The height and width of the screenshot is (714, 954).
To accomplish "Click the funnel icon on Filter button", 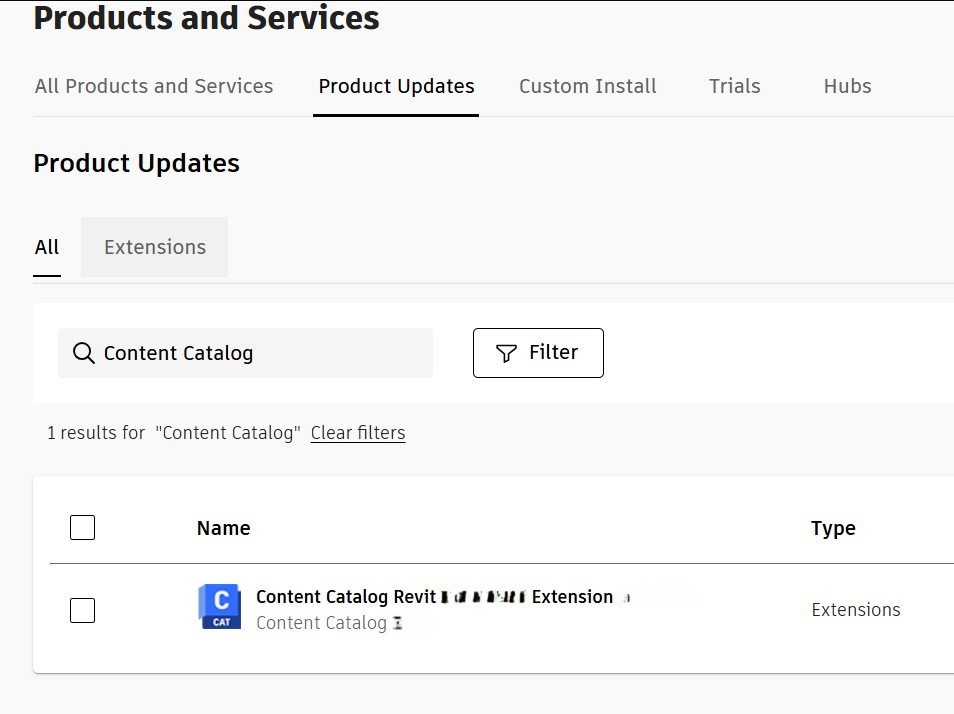I will (x=507, y=353).
